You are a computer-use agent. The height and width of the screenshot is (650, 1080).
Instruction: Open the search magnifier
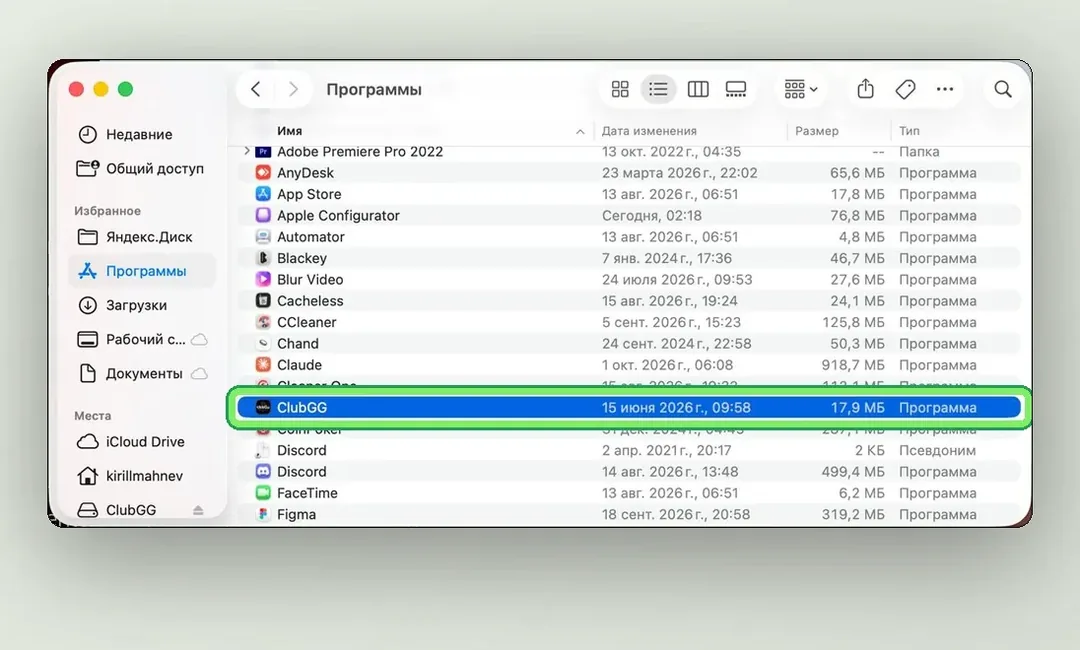click(x=1003, y=90)
